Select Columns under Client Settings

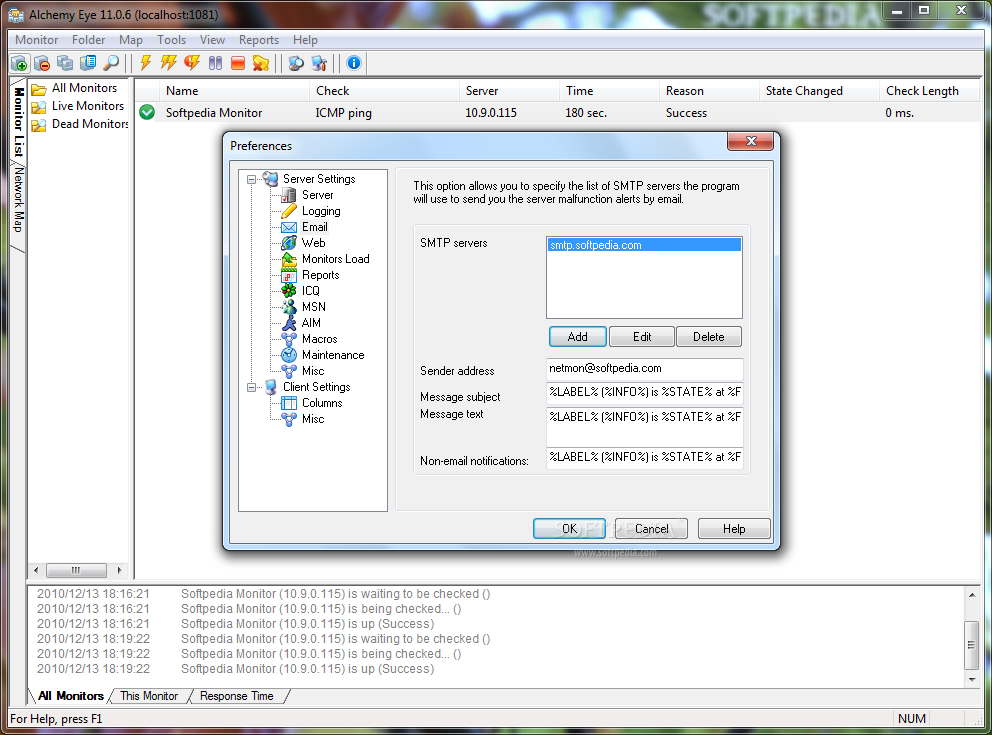[321, 403]
